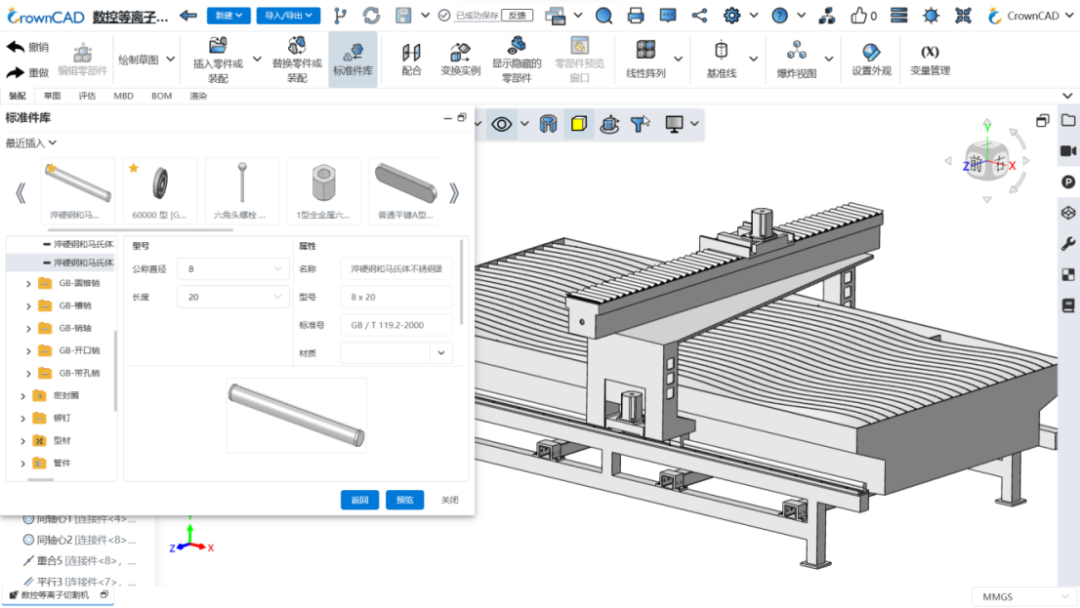Click the save floppy disk icon

coord(404,15)
